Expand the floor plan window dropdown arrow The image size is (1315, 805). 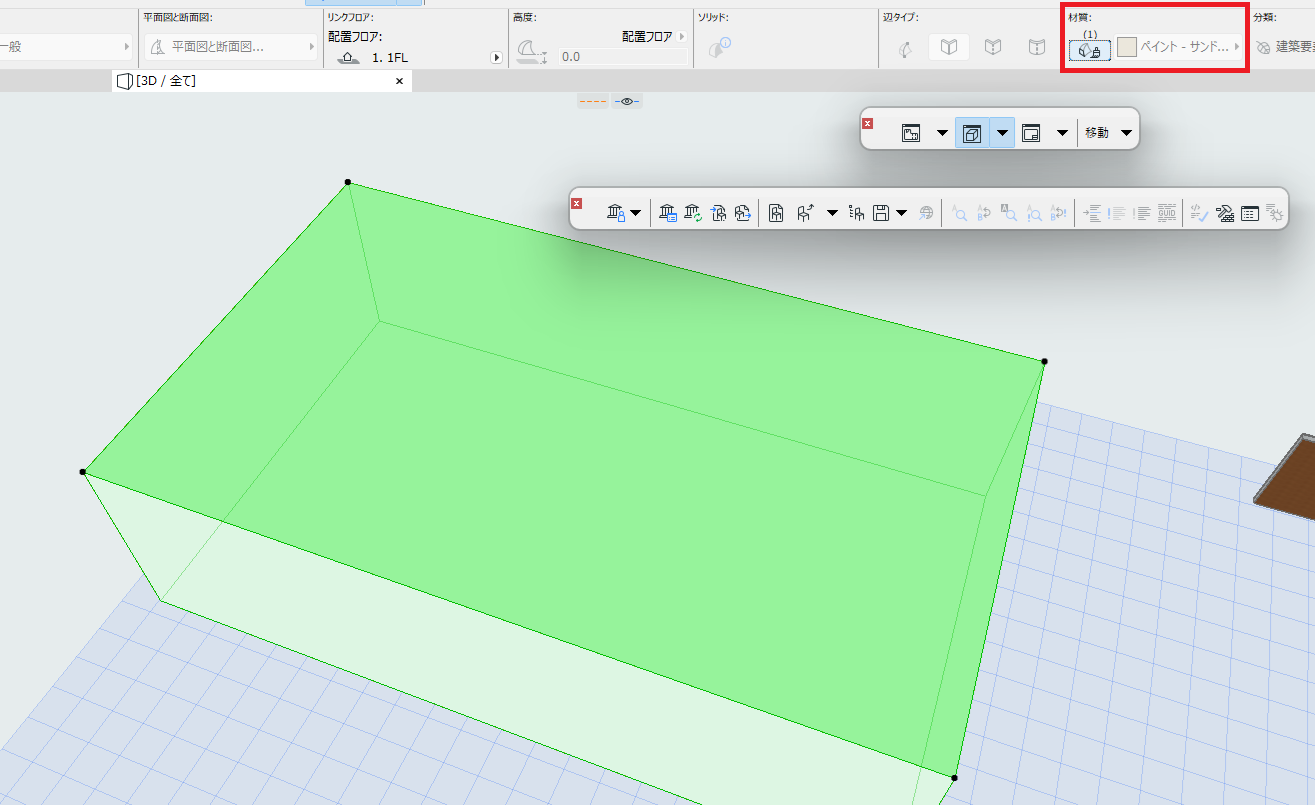coord(942,132)
